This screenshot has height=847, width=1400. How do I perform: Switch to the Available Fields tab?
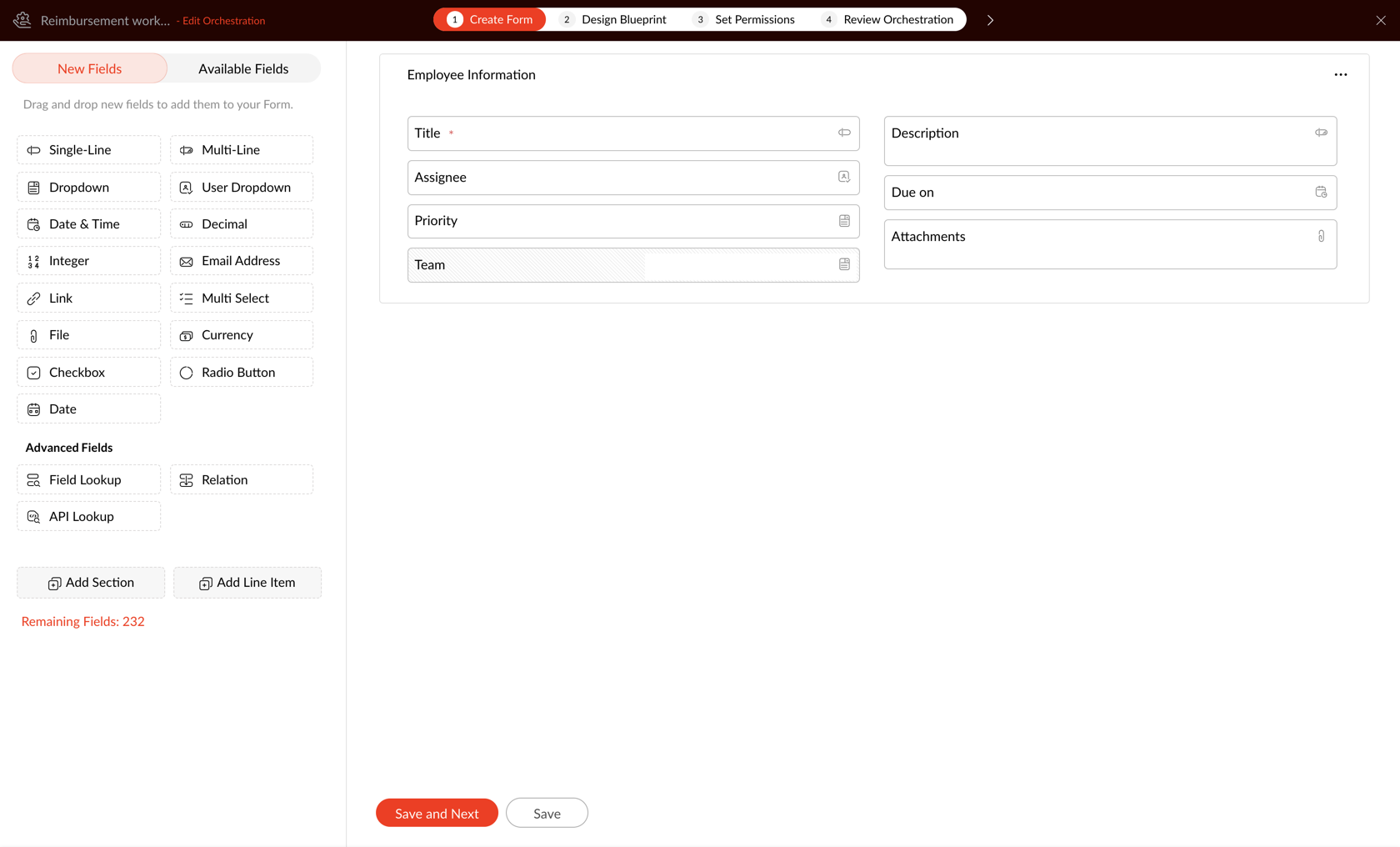click(x=243, y=68)
